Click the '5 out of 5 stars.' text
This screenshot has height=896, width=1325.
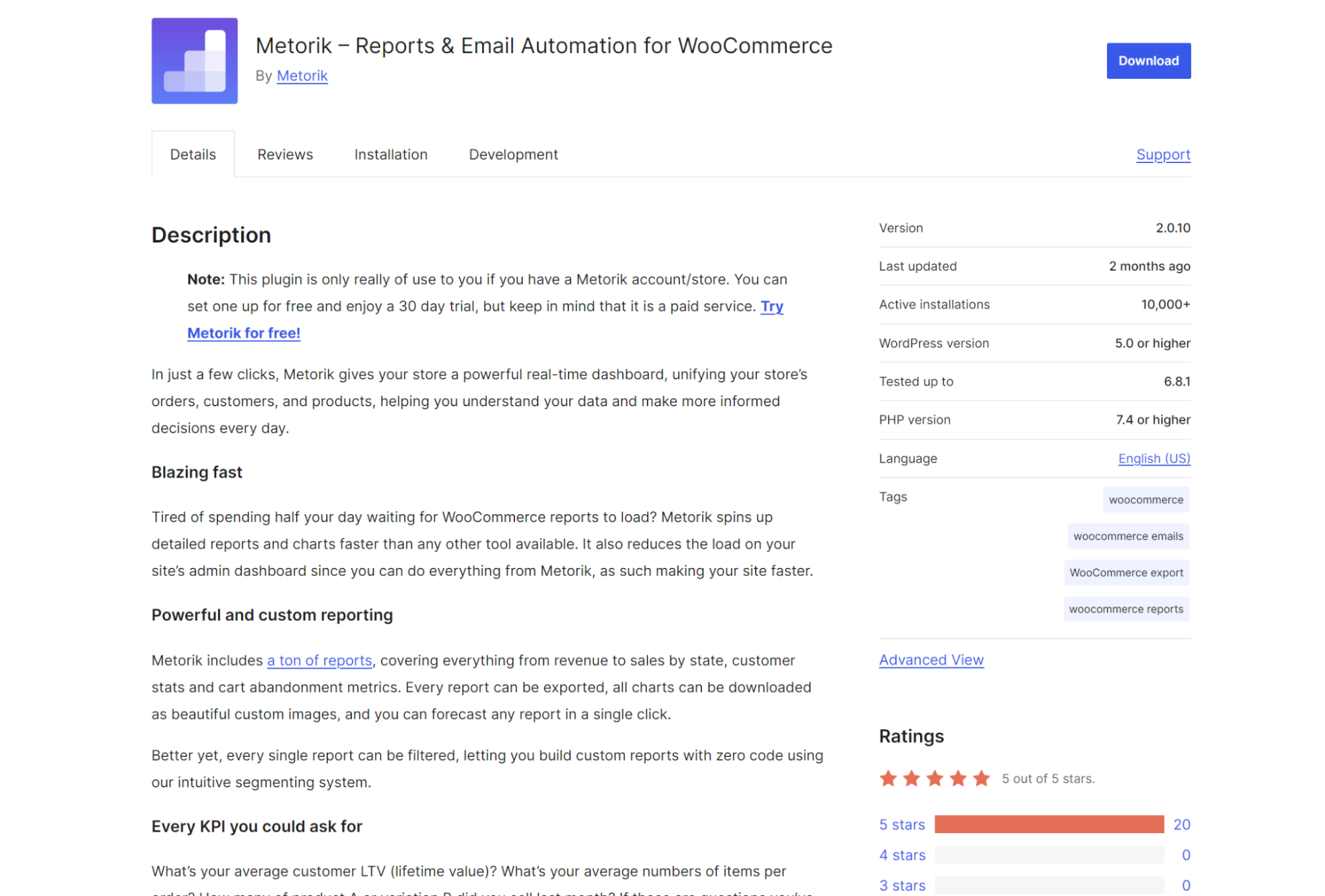coord(1048,779)
